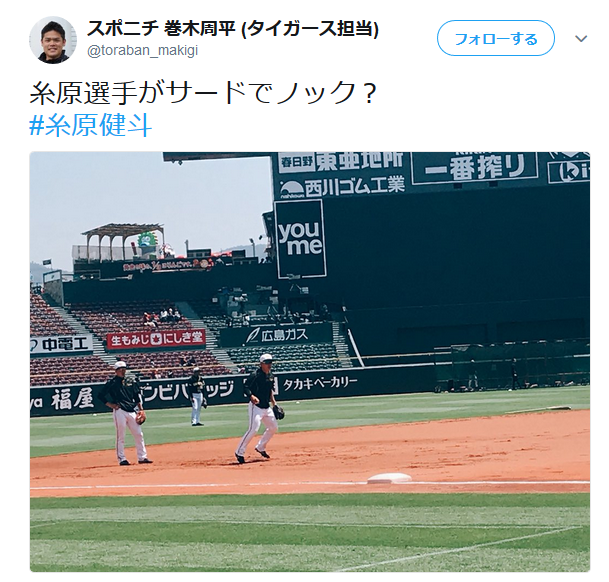Click the 一番搾り advertisement board
This screenshot has width=609, height=582.
pos(475,168)
